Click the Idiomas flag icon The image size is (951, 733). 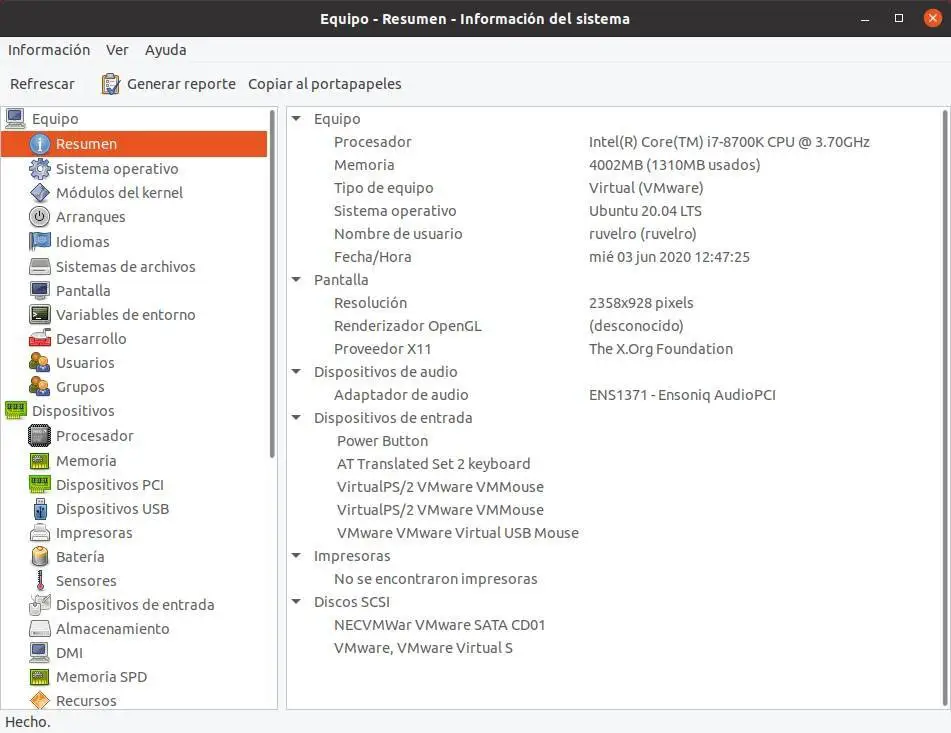[40, 241]
